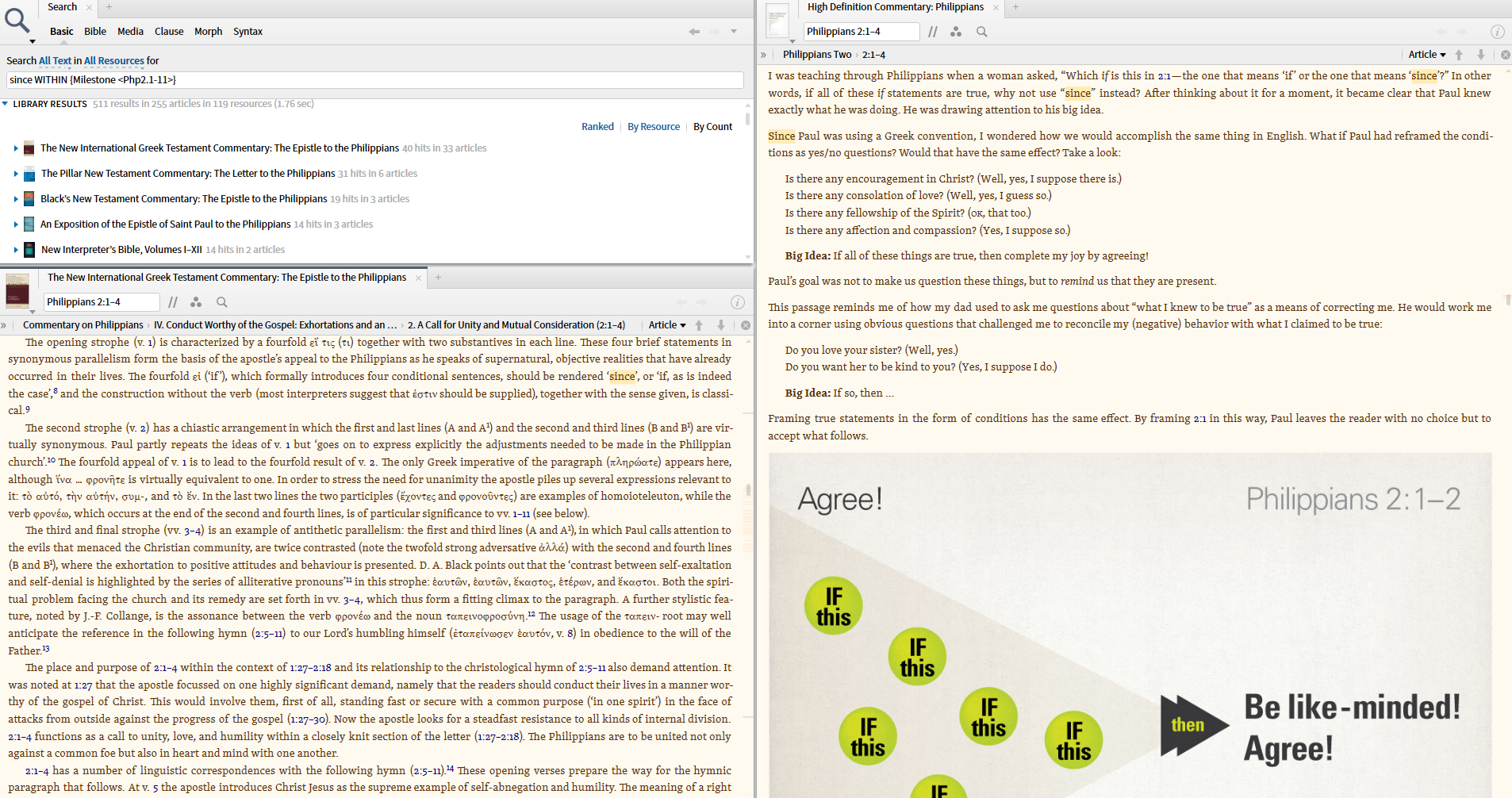Close High Definition Commentary tab
Viewport: 1512px width, 798px height.
(996, 7)
